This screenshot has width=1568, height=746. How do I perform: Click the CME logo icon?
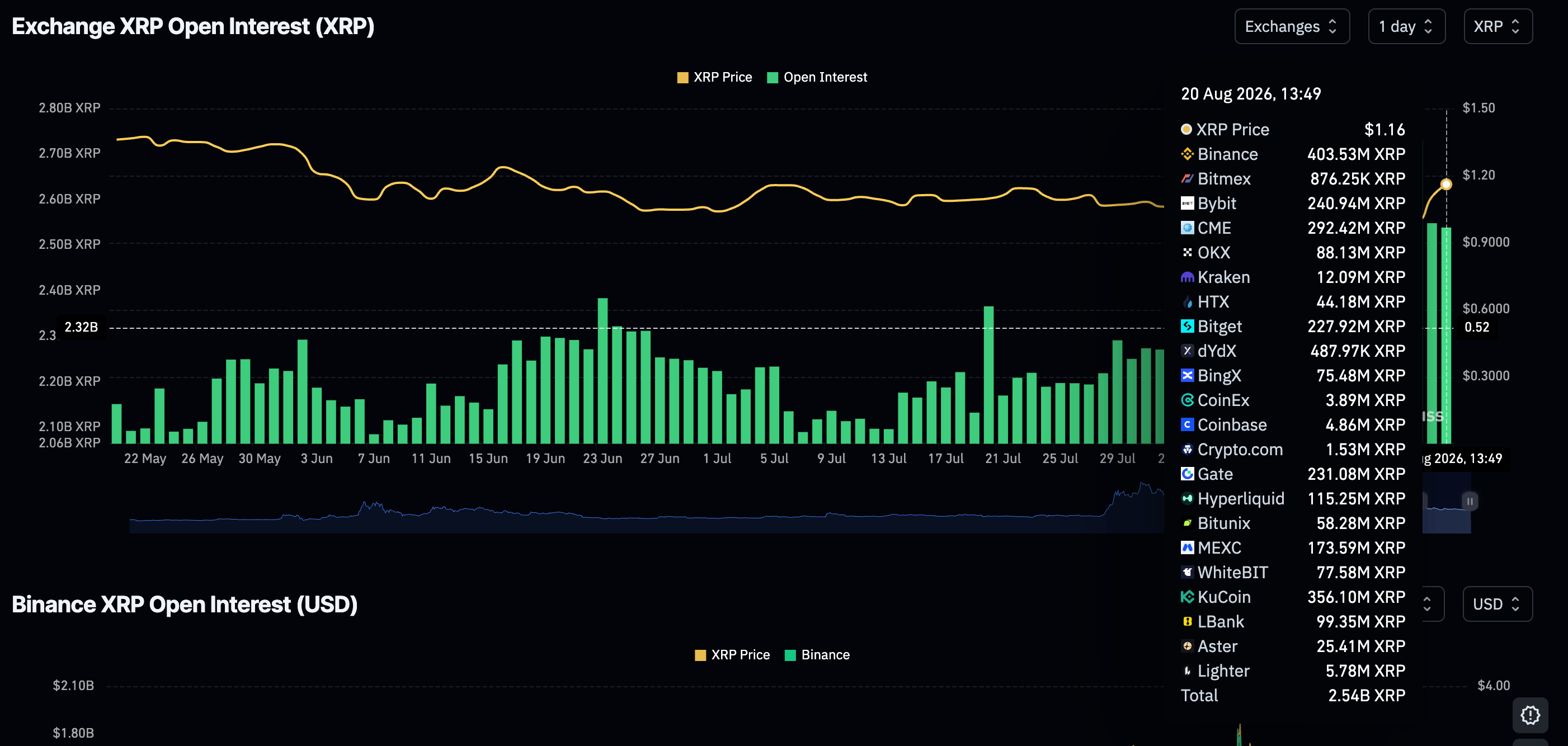[x=1187, y=228]
